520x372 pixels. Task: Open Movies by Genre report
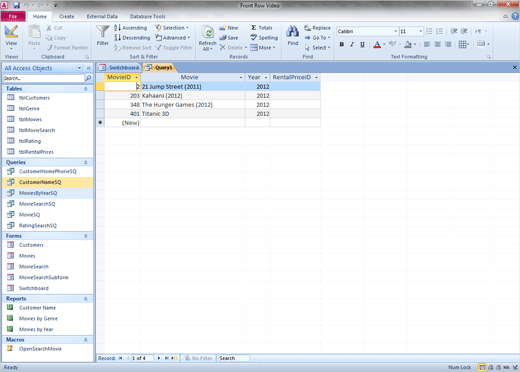point(38,318)
